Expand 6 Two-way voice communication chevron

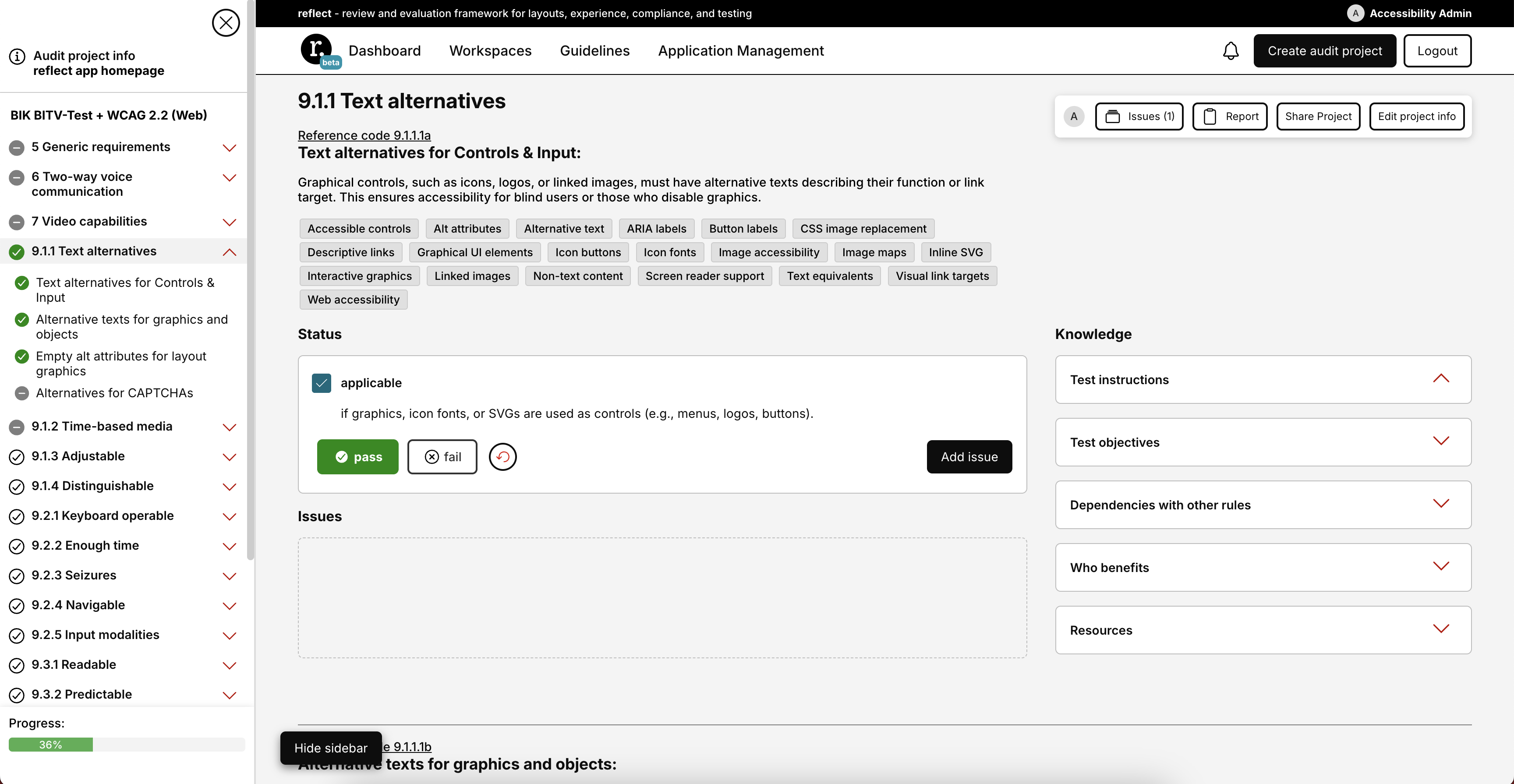(x=229, y=177)
